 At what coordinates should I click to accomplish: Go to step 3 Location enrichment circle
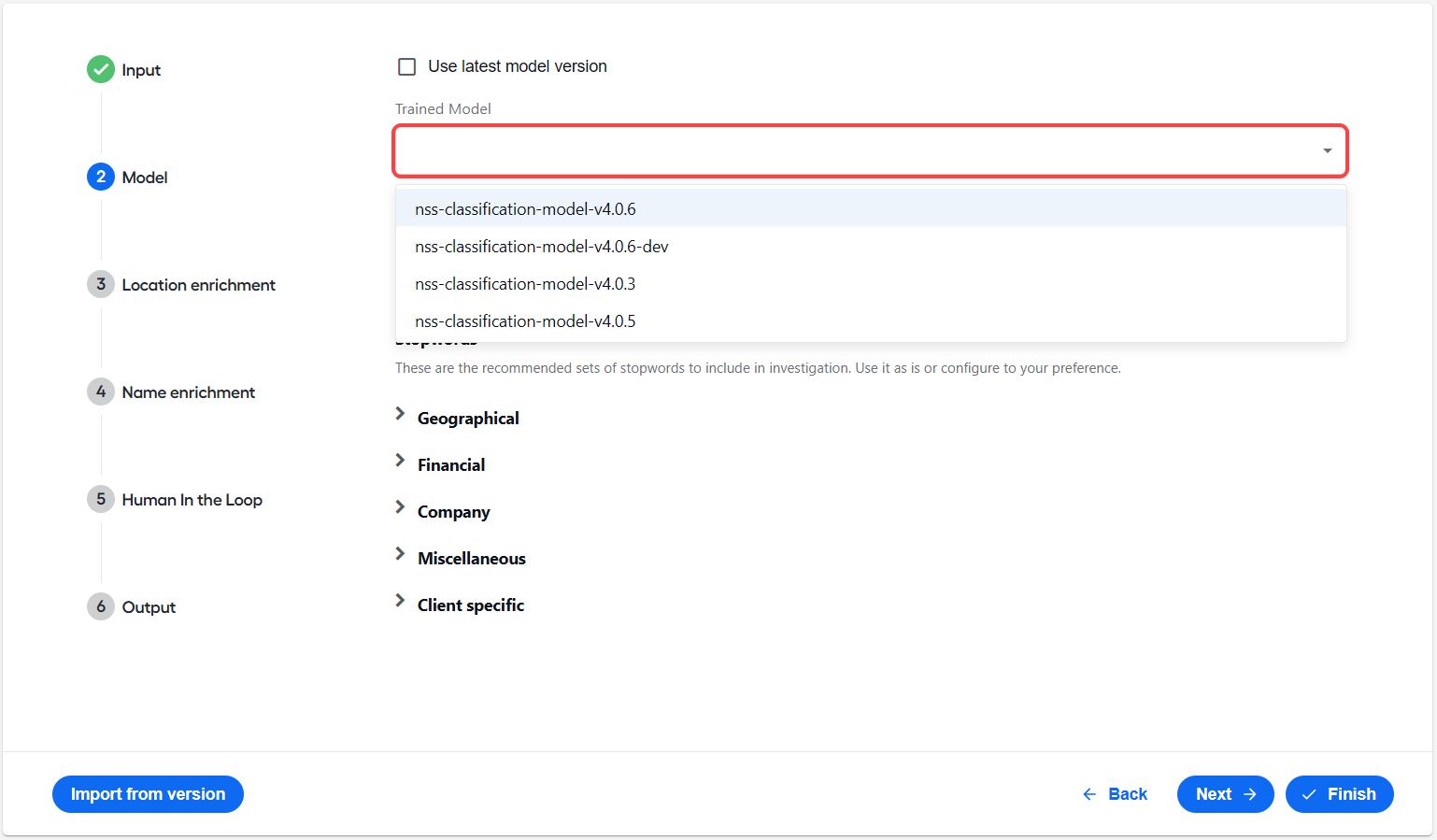click(x=101, y=284)
